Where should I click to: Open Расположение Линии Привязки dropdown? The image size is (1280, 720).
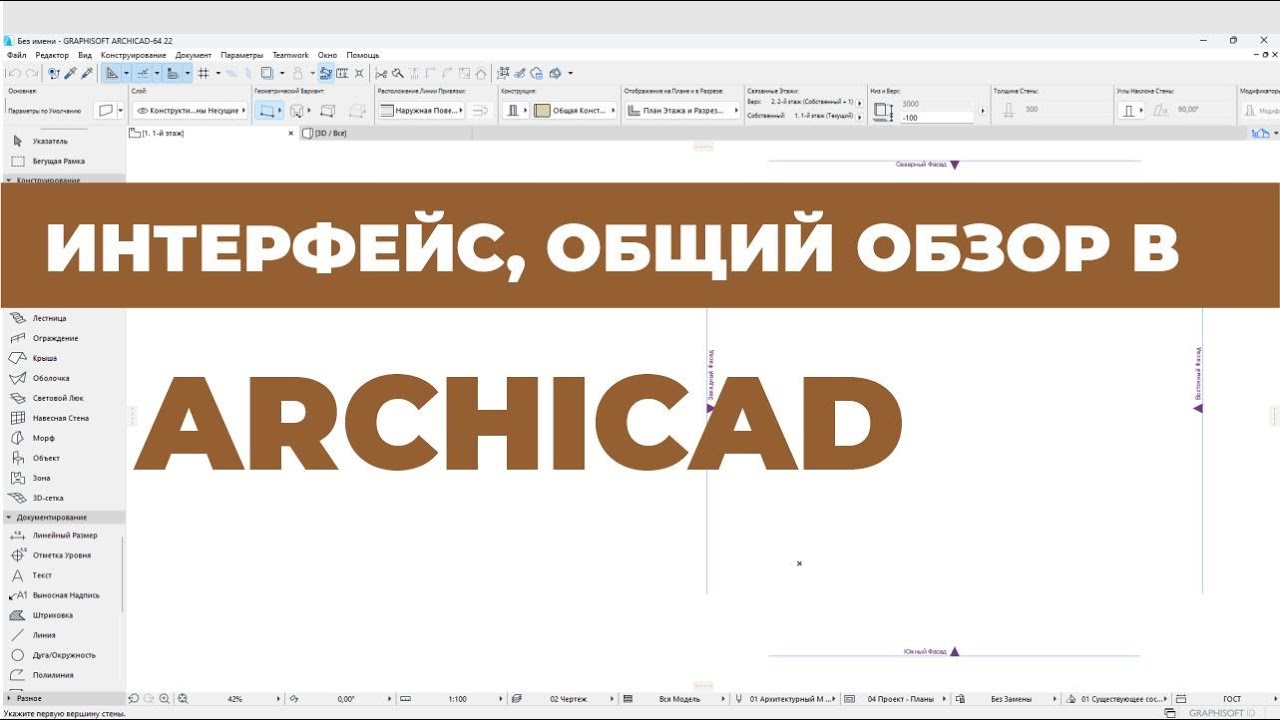coord(421,110)
